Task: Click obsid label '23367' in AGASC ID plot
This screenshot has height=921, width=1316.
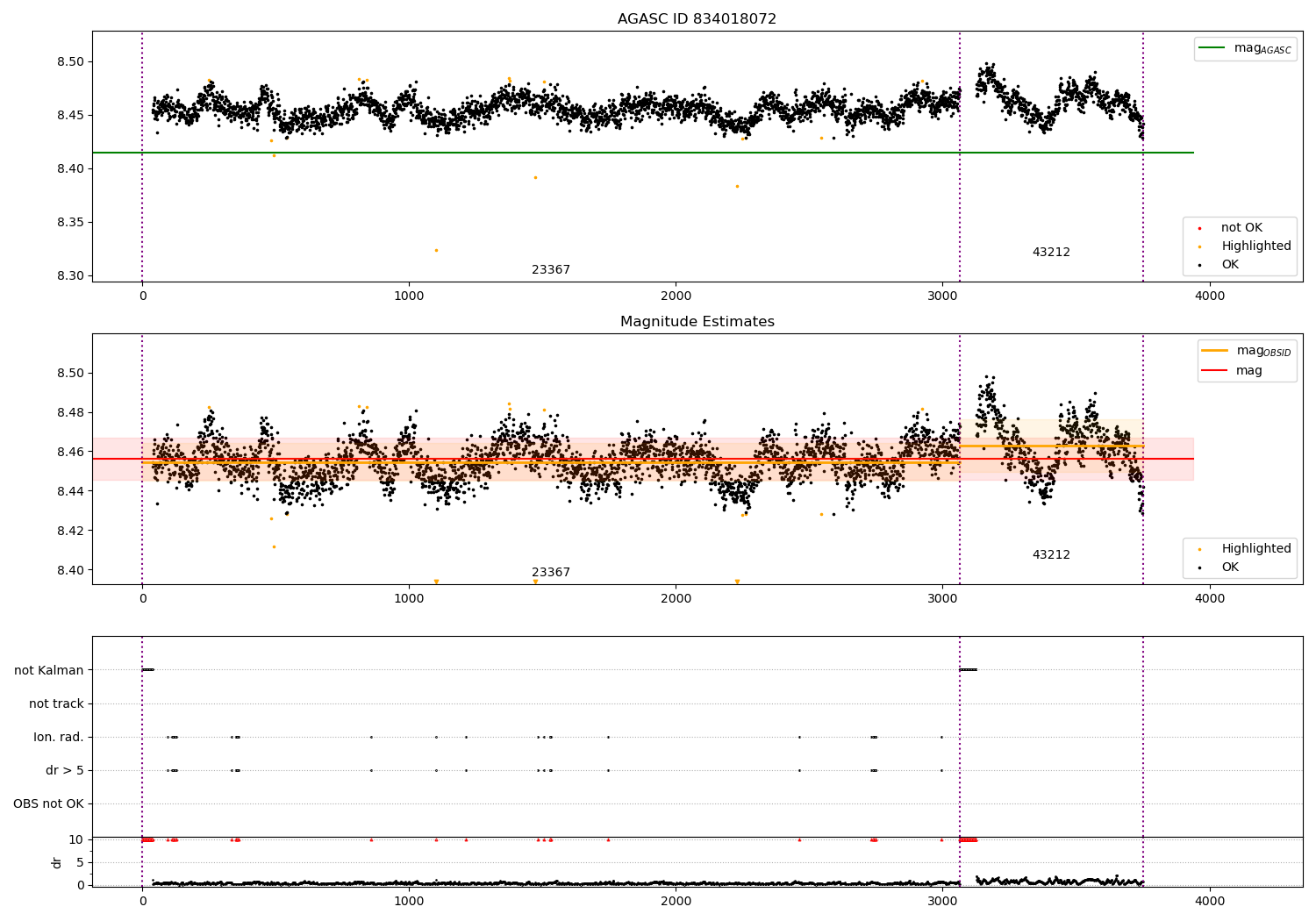Action: [551, 270]
